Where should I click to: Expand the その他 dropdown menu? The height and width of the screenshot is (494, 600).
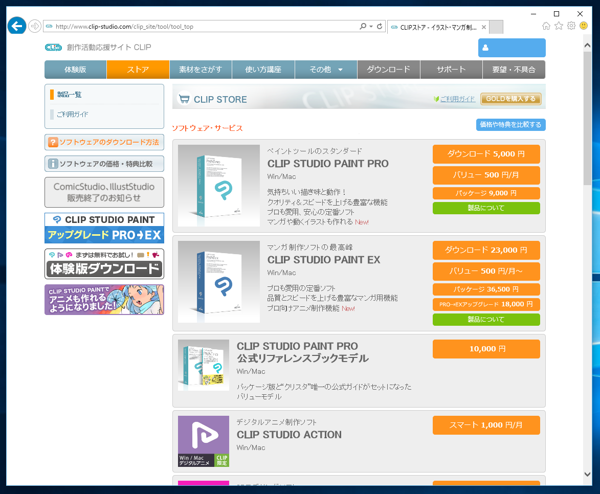pyautogui.click(x=326, y=70)
